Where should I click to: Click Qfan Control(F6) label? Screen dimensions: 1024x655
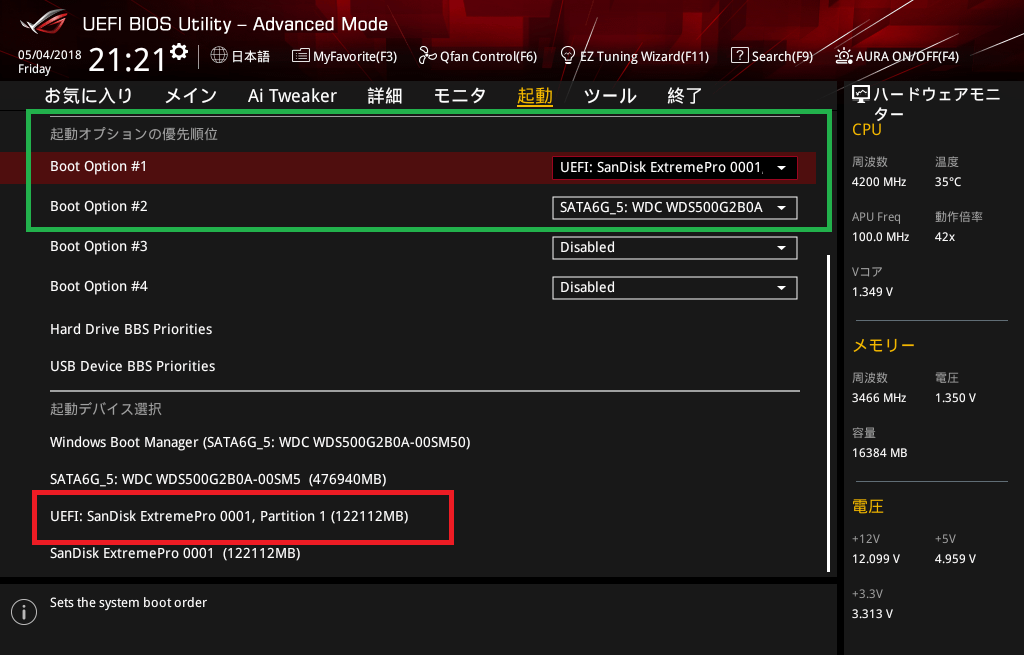point(488,57)
